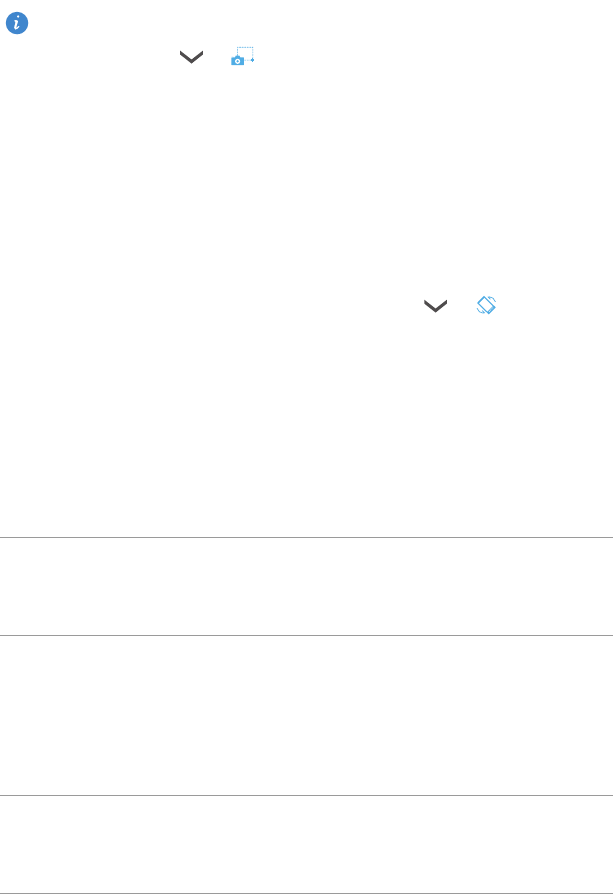Toggle the auto-rotate screen icon
This screenshot has height=894, width=613.
pyautogui.click(x=487, y=306)
